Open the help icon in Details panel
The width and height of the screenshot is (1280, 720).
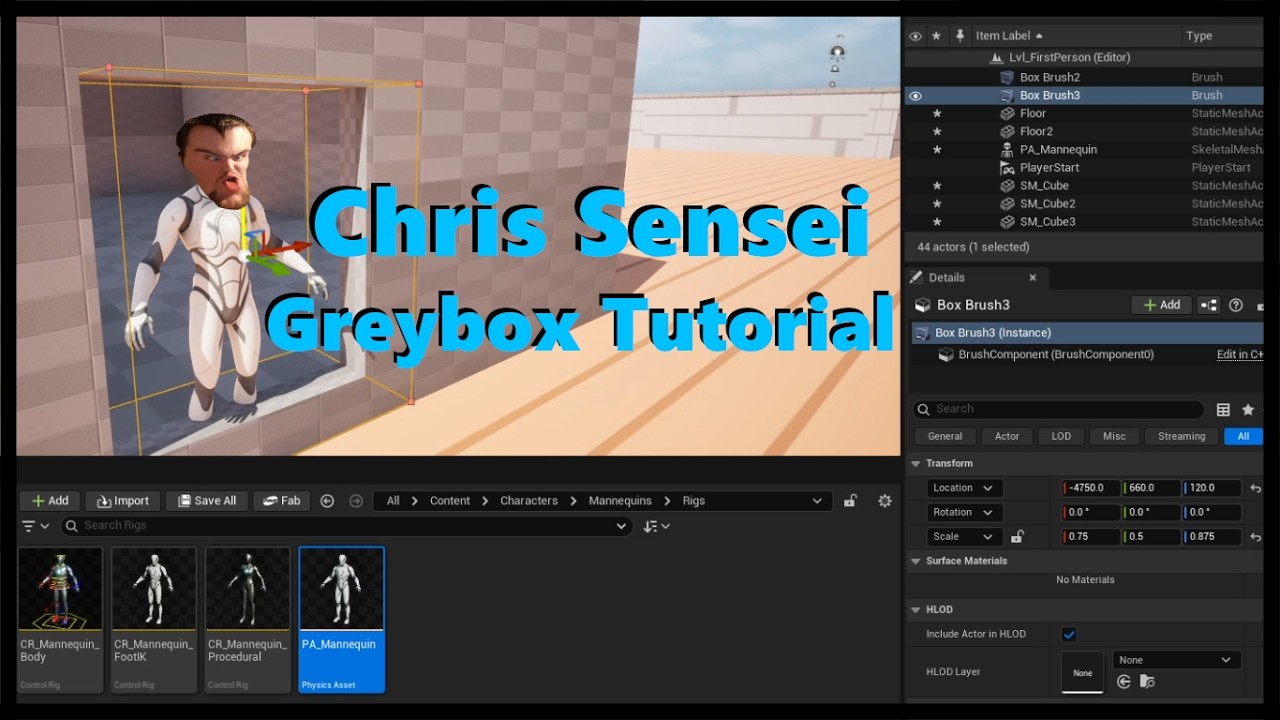1236,305
